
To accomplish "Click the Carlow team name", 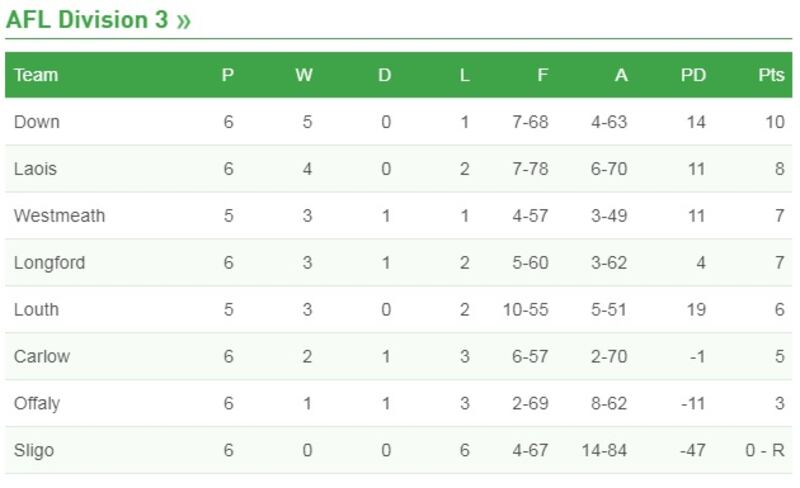I will click(42, 357).
